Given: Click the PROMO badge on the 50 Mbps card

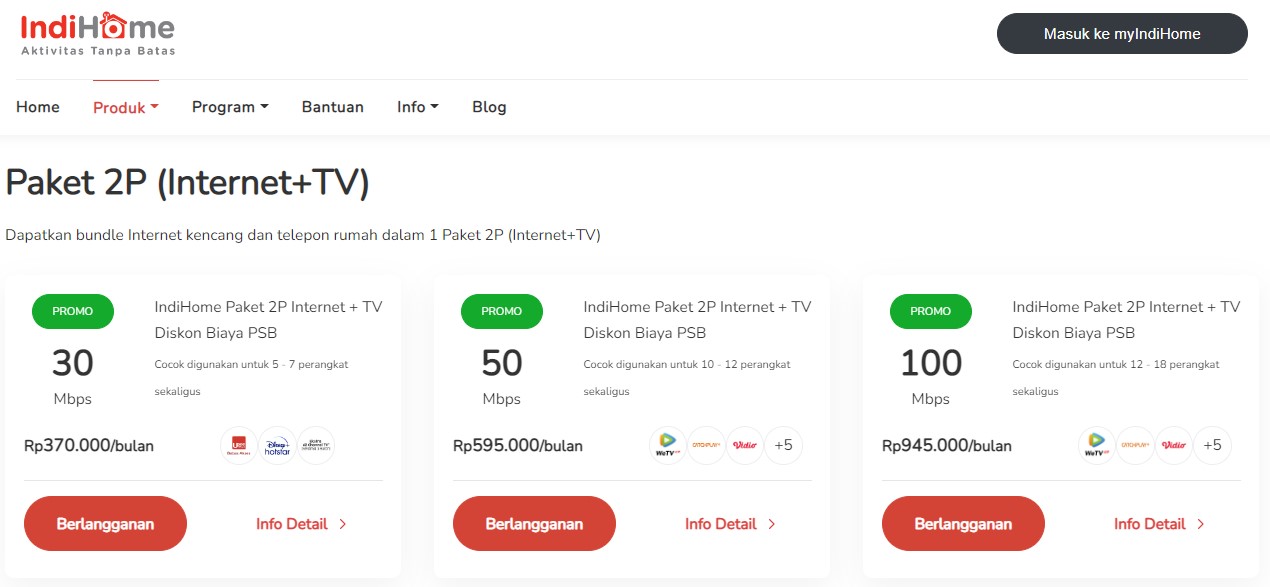Looking at the screenshot, I should tap(501, 311).
